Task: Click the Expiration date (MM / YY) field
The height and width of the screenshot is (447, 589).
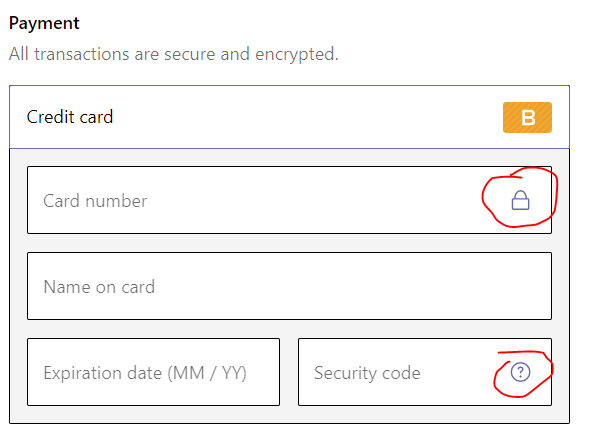Action: coord(153,372)
